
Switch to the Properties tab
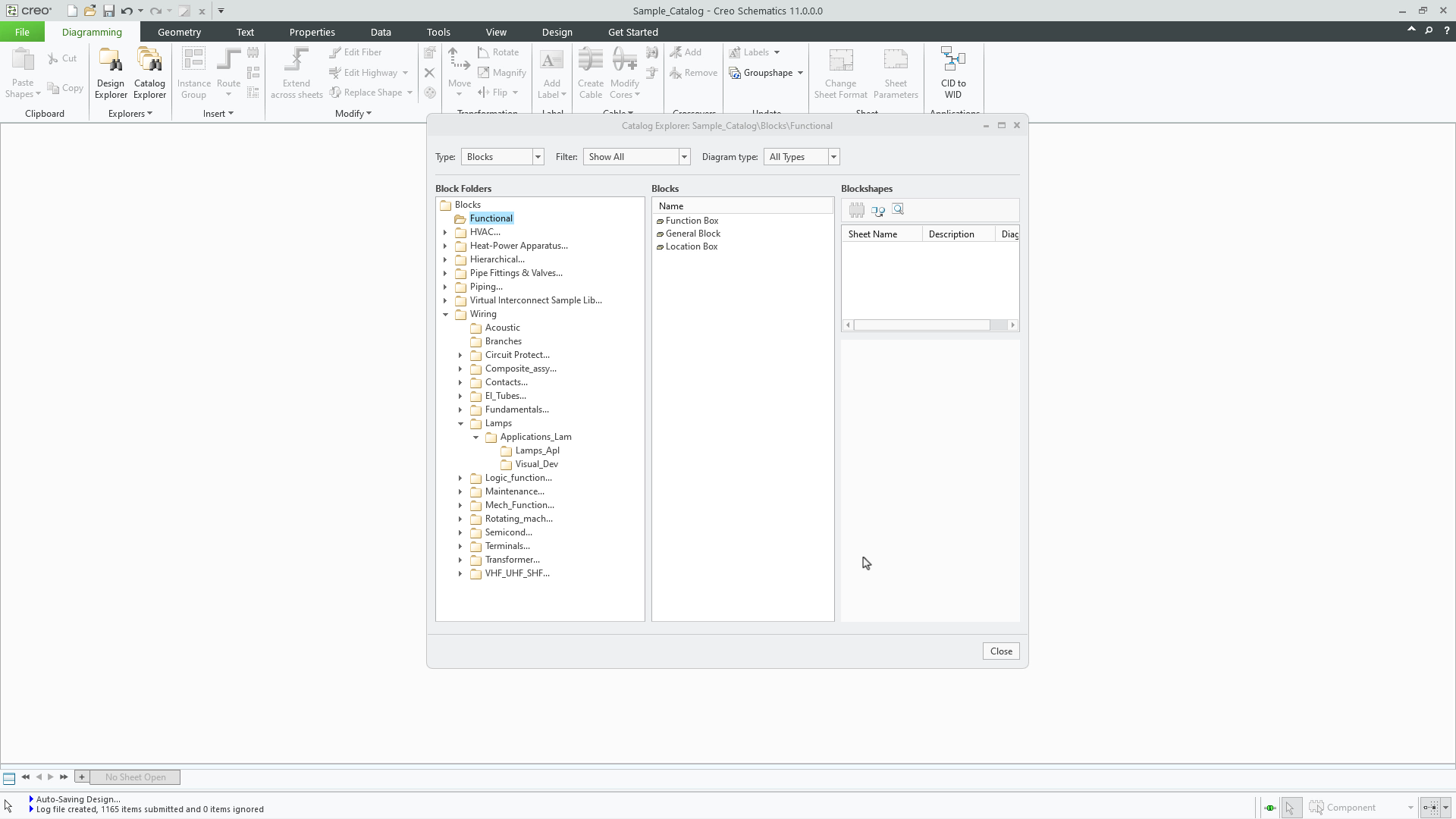(x=312, y=32)
